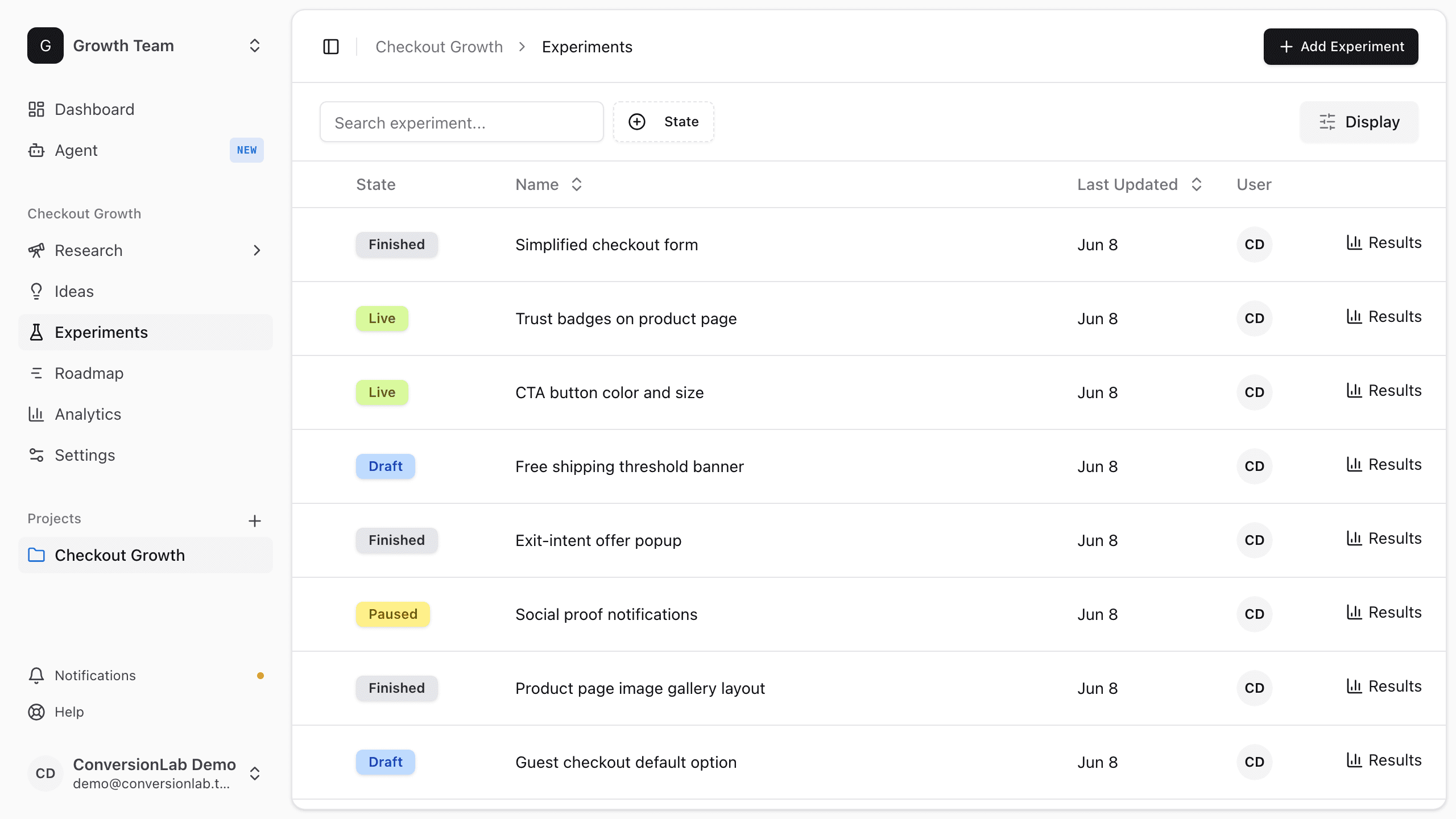Click the User column header

1254,184
